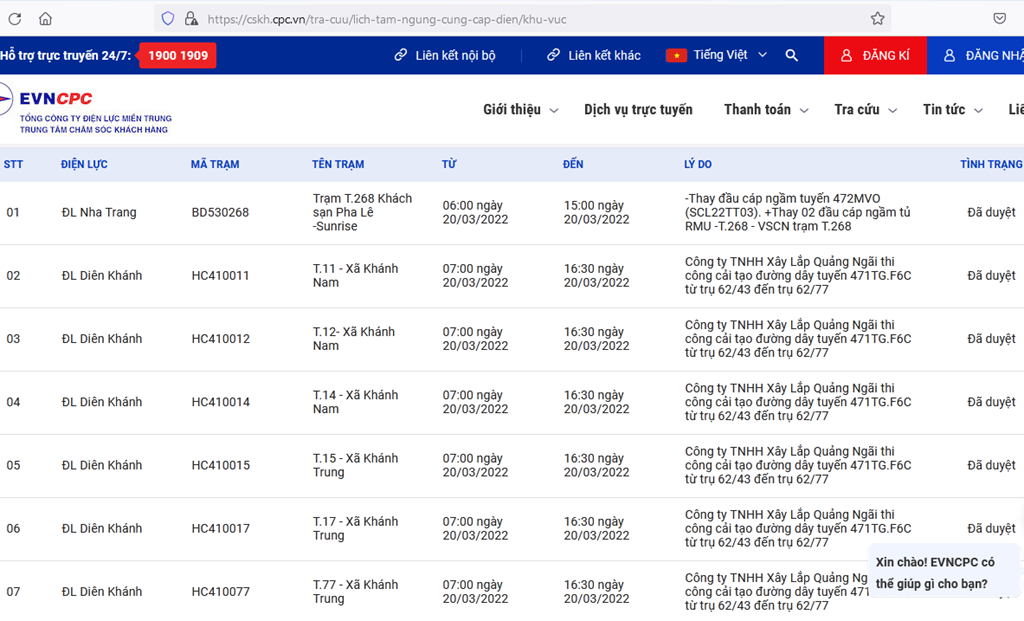
Task: Open the Liên kết khác link
Action: tap(594, 55)
